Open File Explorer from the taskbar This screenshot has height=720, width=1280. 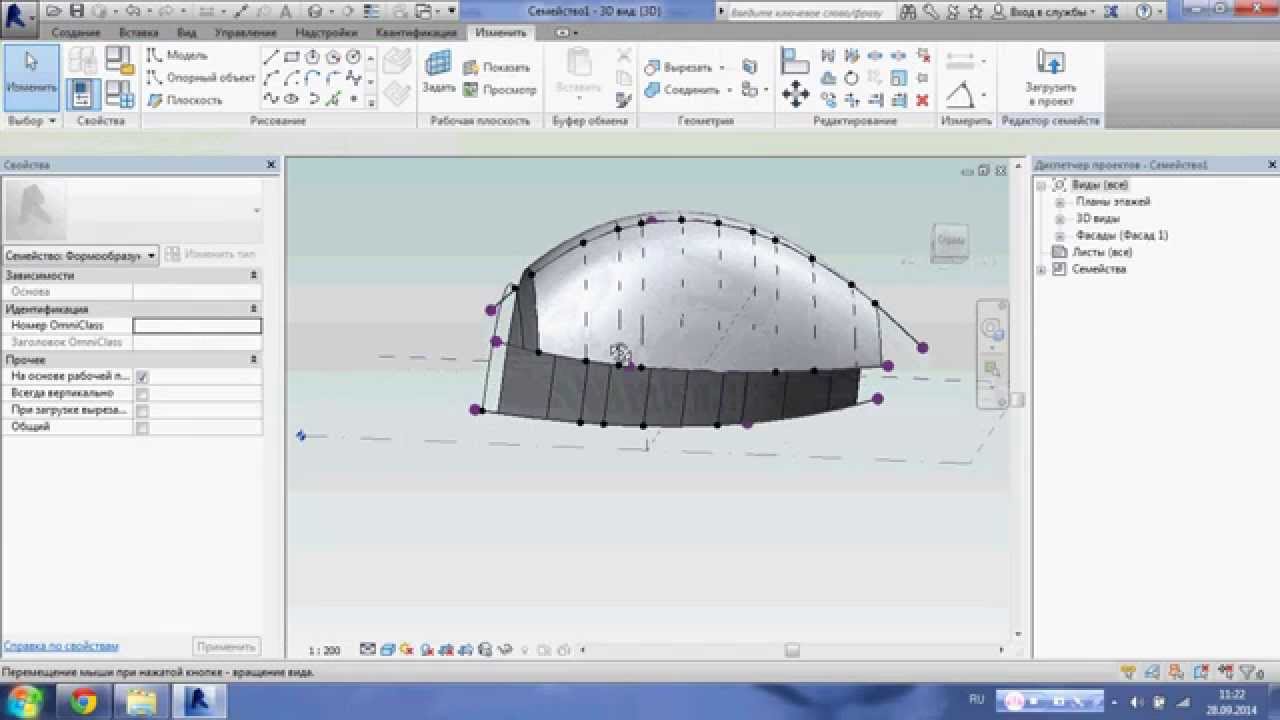(x=141, y=701)
